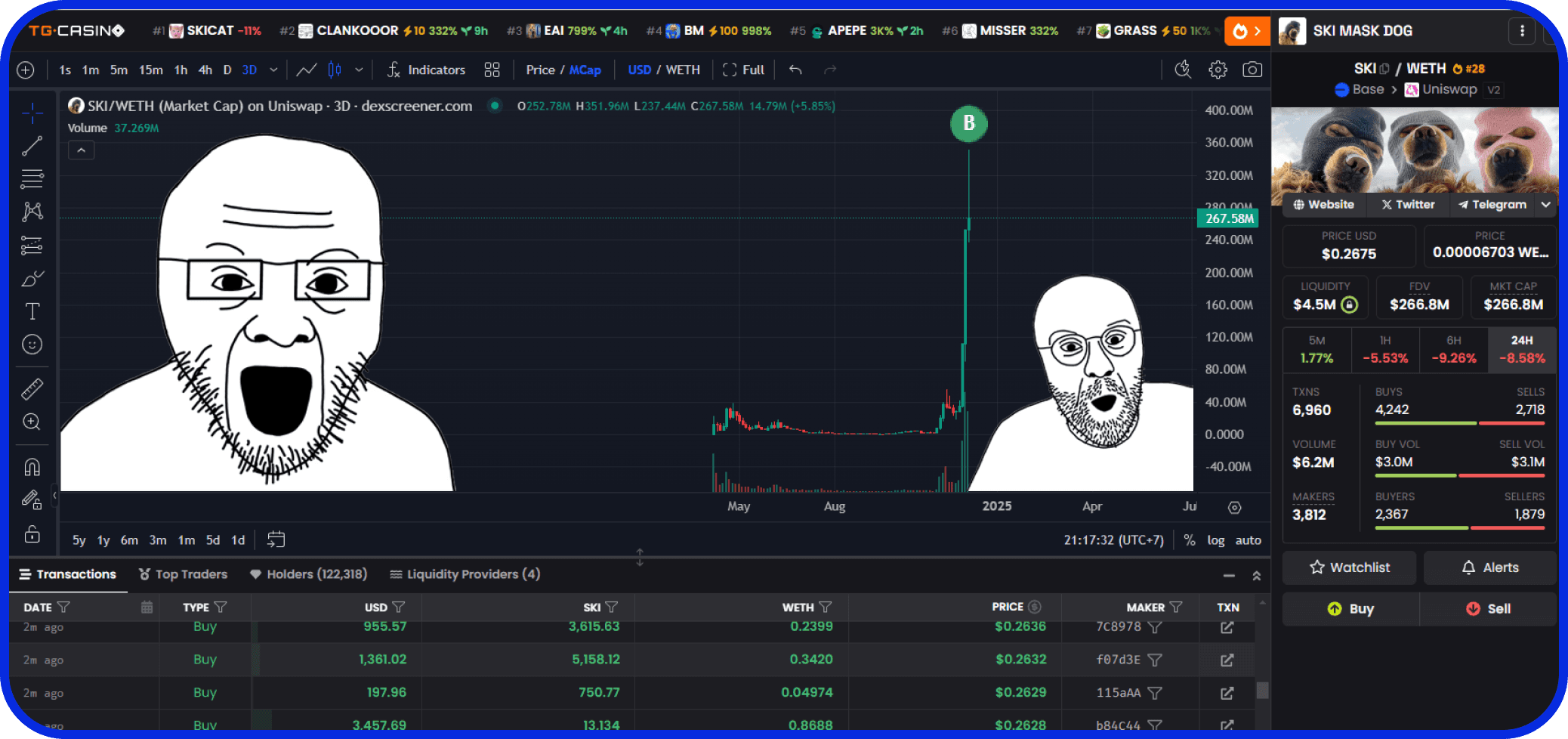This screenshot has height=739, width=1568.
Task: Select the trend line drawing tool
Action: [x=32, y=146]
